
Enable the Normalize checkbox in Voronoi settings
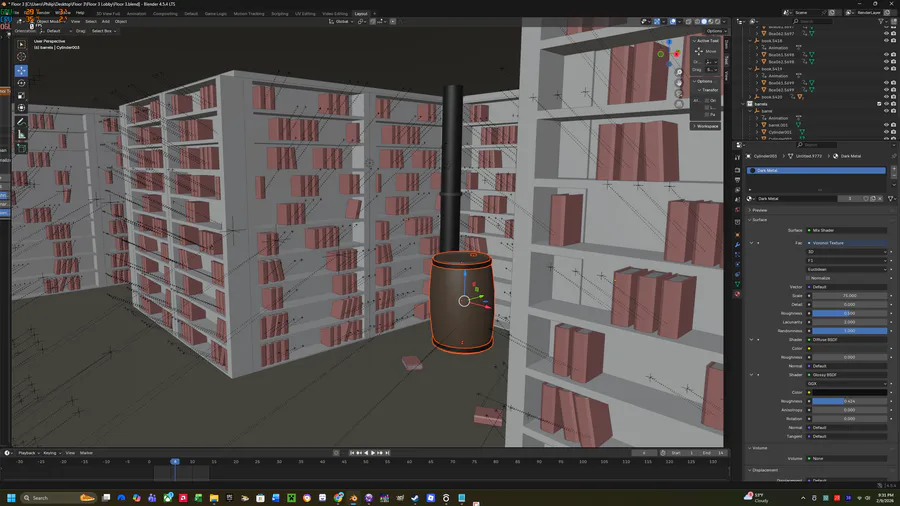click(x=809, y=278)
